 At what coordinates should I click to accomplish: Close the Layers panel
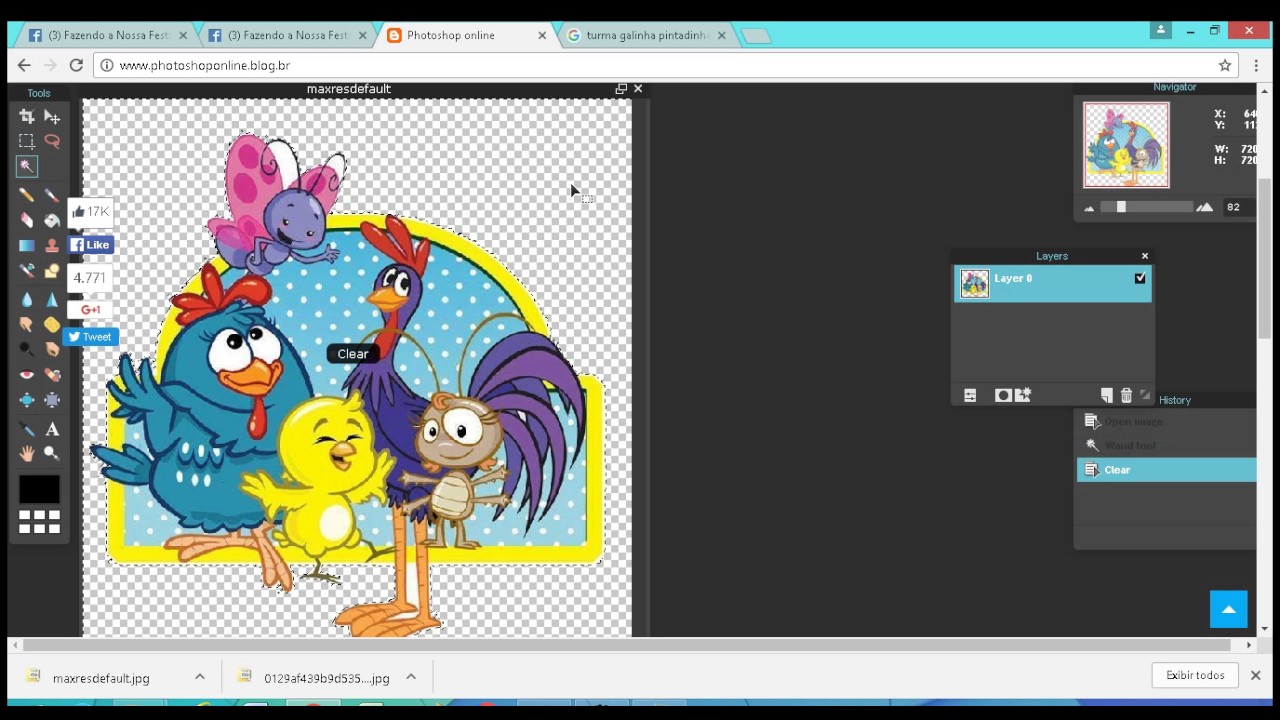pos(1145,256)
